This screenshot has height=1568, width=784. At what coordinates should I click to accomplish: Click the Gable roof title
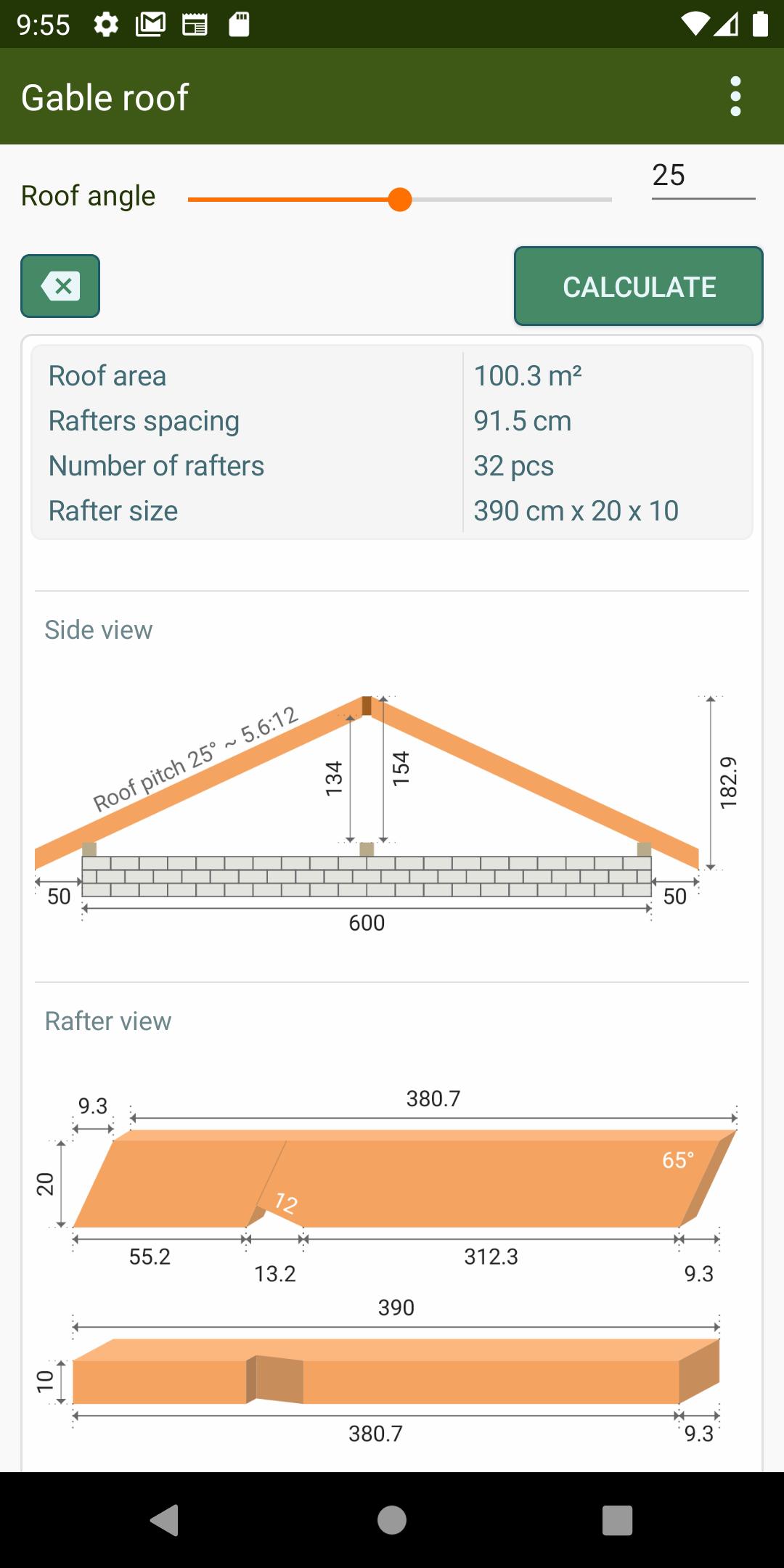[105, 97]
